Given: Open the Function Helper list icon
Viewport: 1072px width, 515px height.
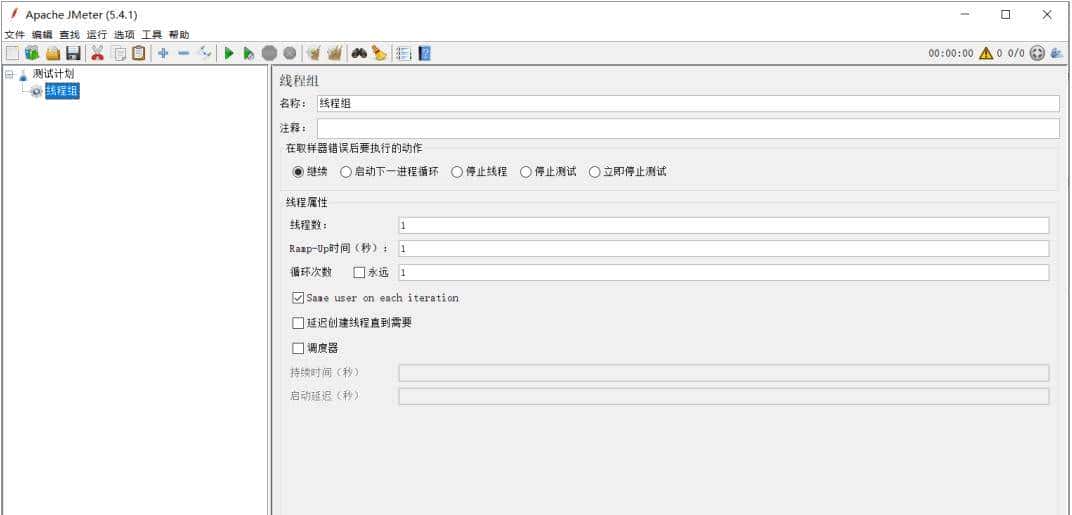Looking at the screenshot, I should click(x=403, y=53).
